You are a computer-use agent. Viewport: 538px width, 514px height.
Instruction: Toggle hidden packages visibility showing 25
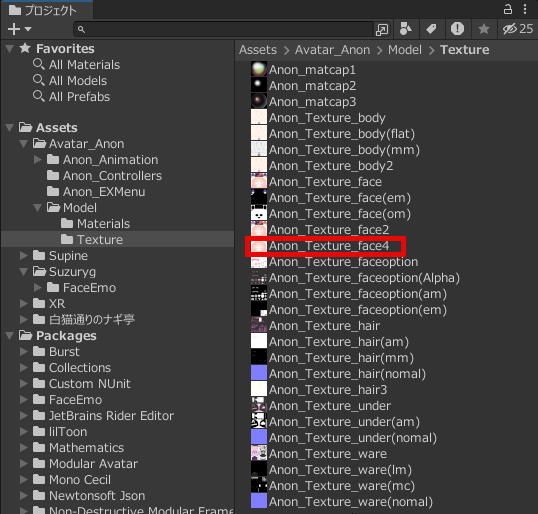coord(518,29)
